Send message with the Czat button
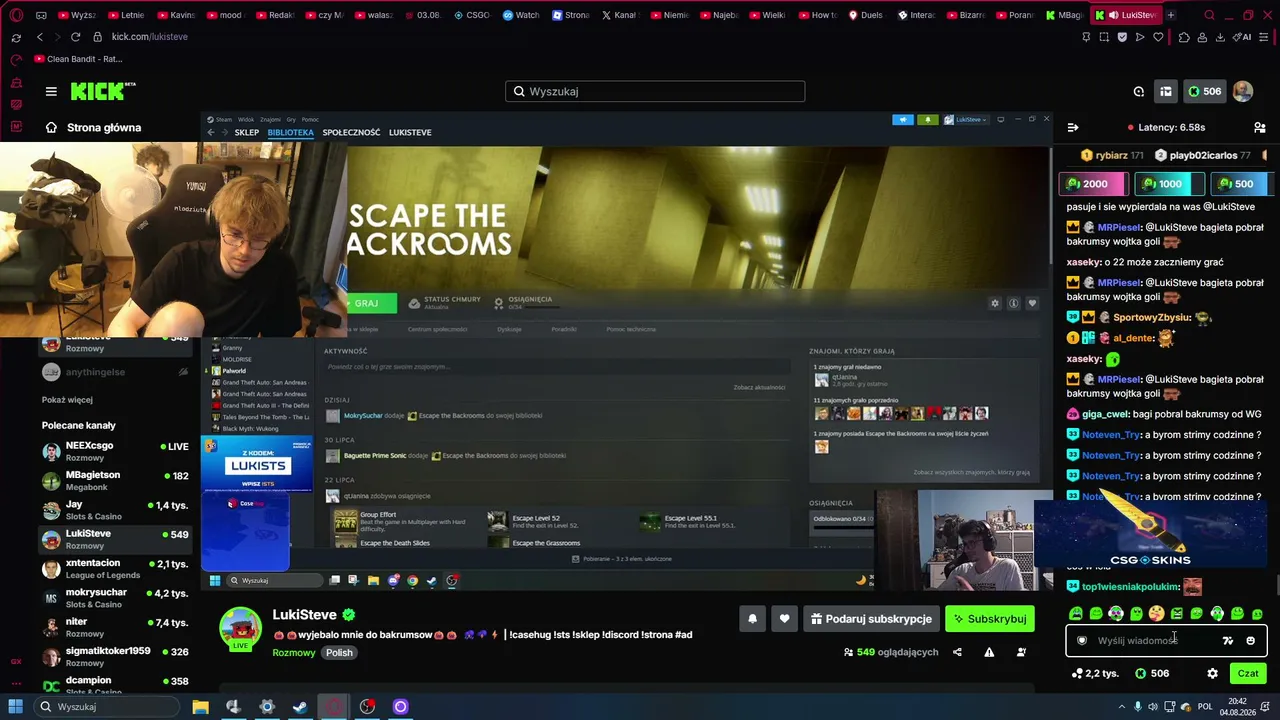The width and height of the screenshot is (1280, 720). [1248, 673]
